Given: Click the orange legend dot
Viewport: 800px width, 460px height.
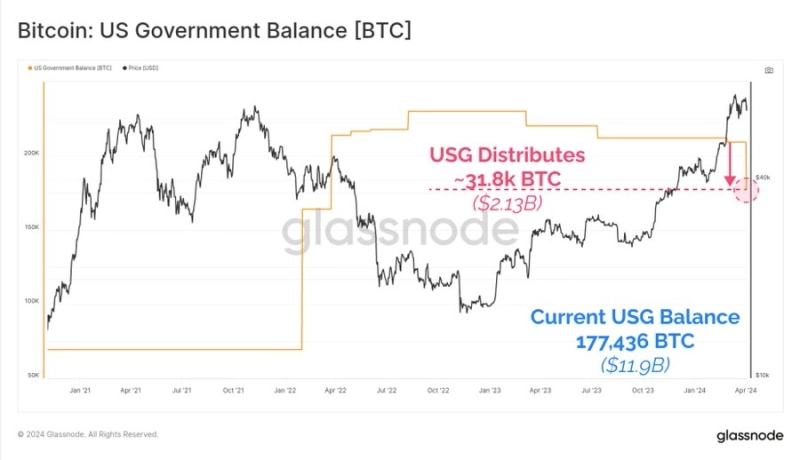Looking at the screenshot, I should (x=30, y=68).
